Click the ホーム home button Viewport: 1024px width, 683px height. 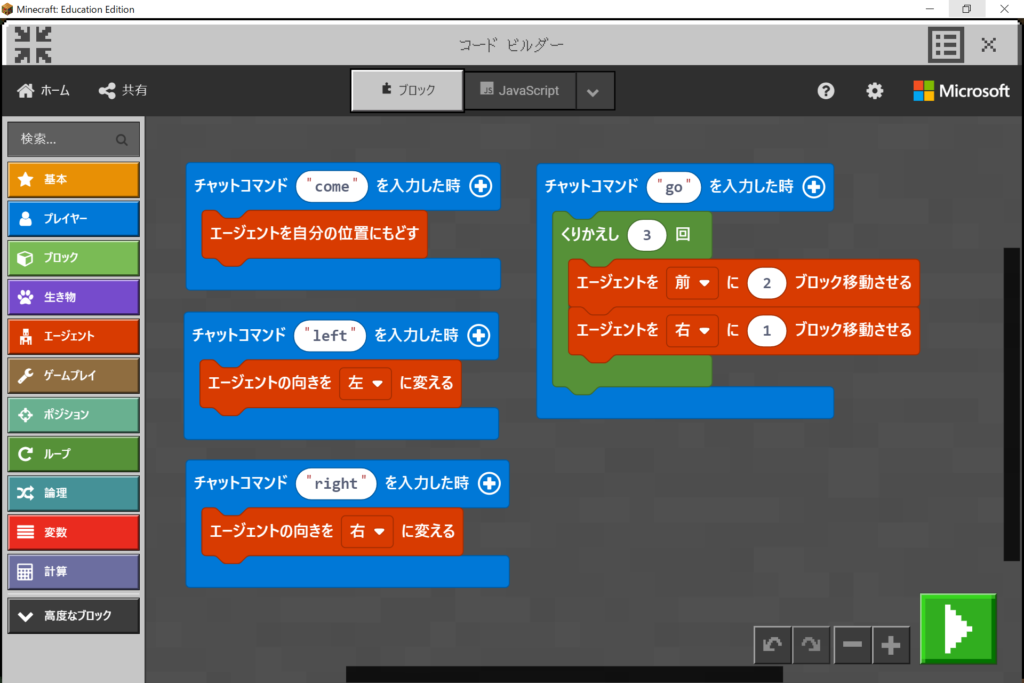[44, 91]
